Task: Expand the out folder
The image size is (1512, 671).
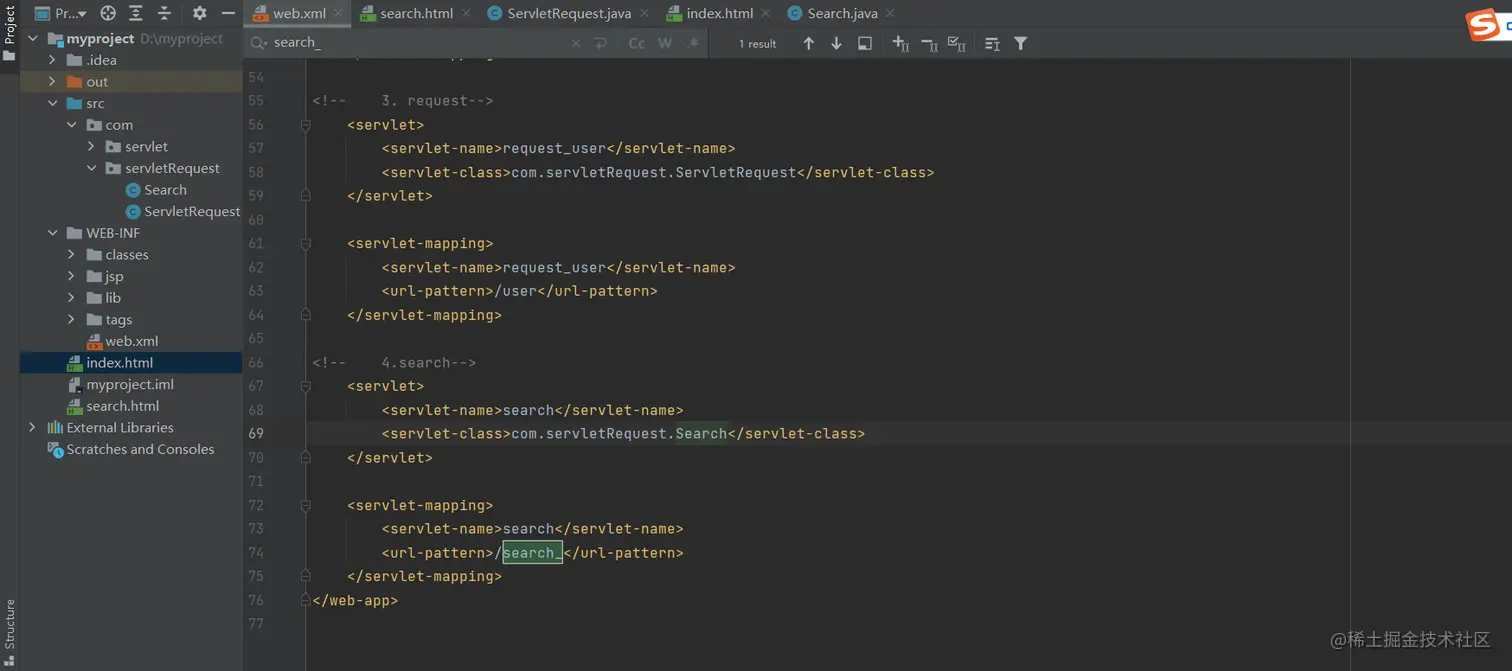Action: click(x=52, y=82)
